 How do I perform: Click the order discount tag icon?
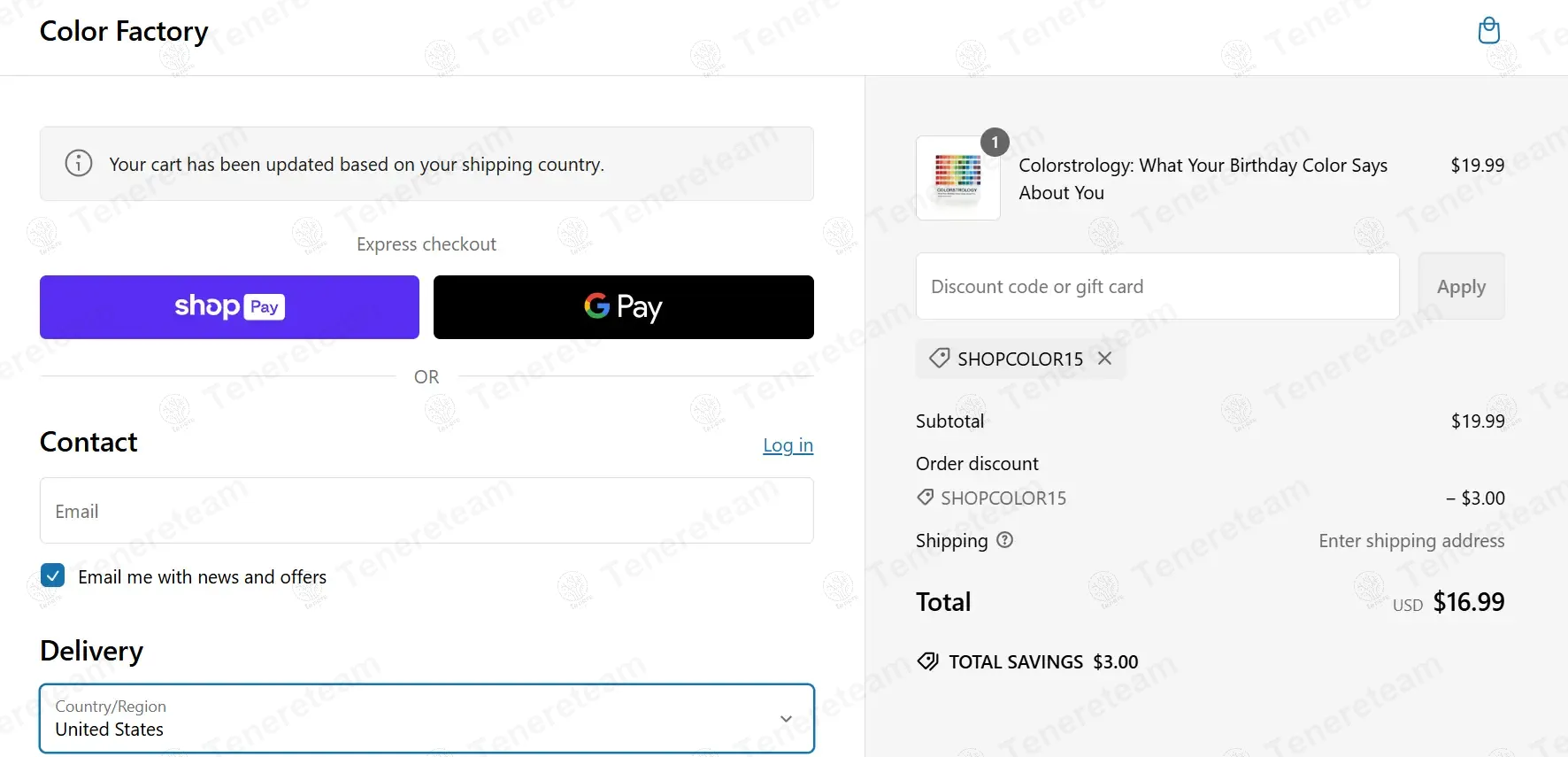click(x=926, y=498)
